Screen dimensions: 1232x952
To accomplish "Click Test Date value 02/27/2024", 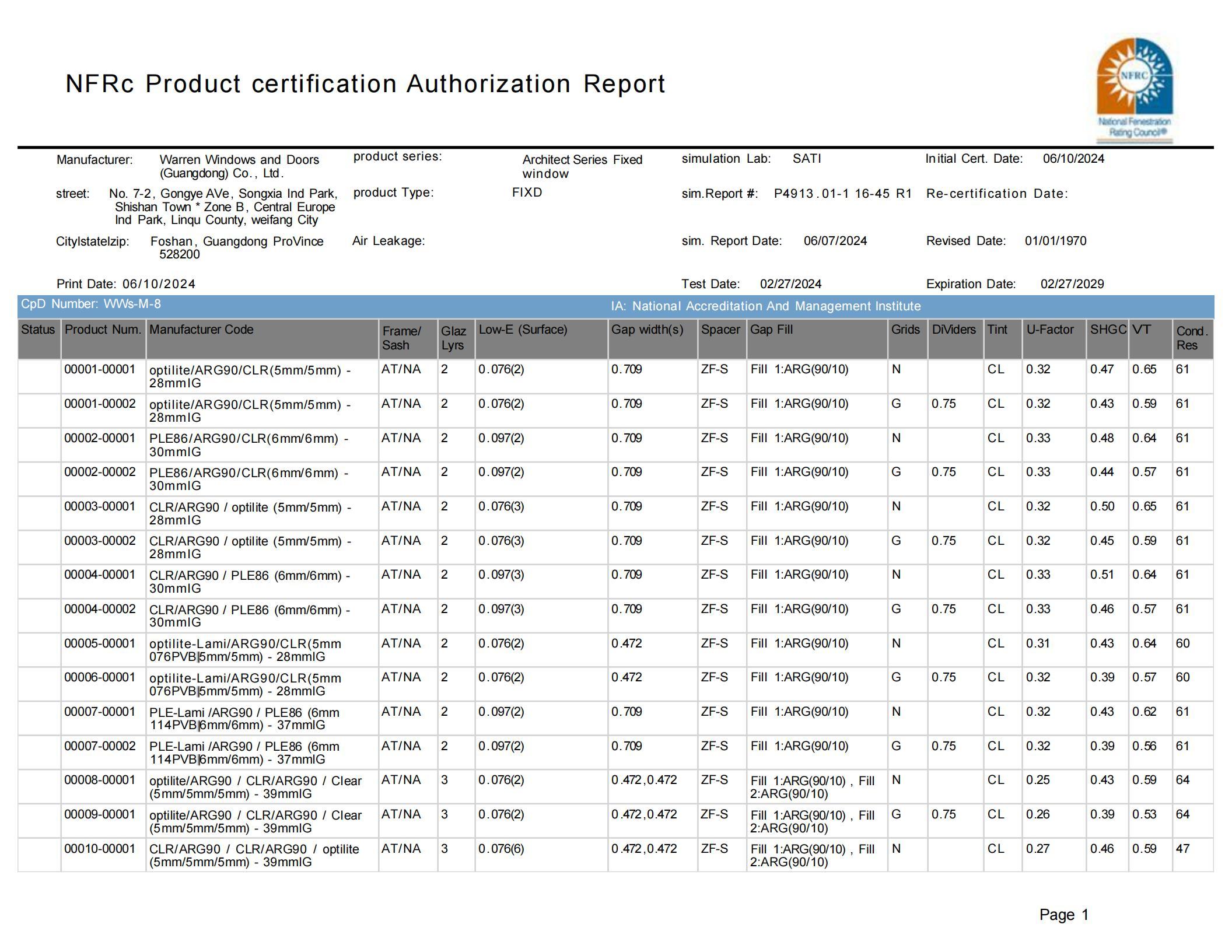I will point(790,284).
